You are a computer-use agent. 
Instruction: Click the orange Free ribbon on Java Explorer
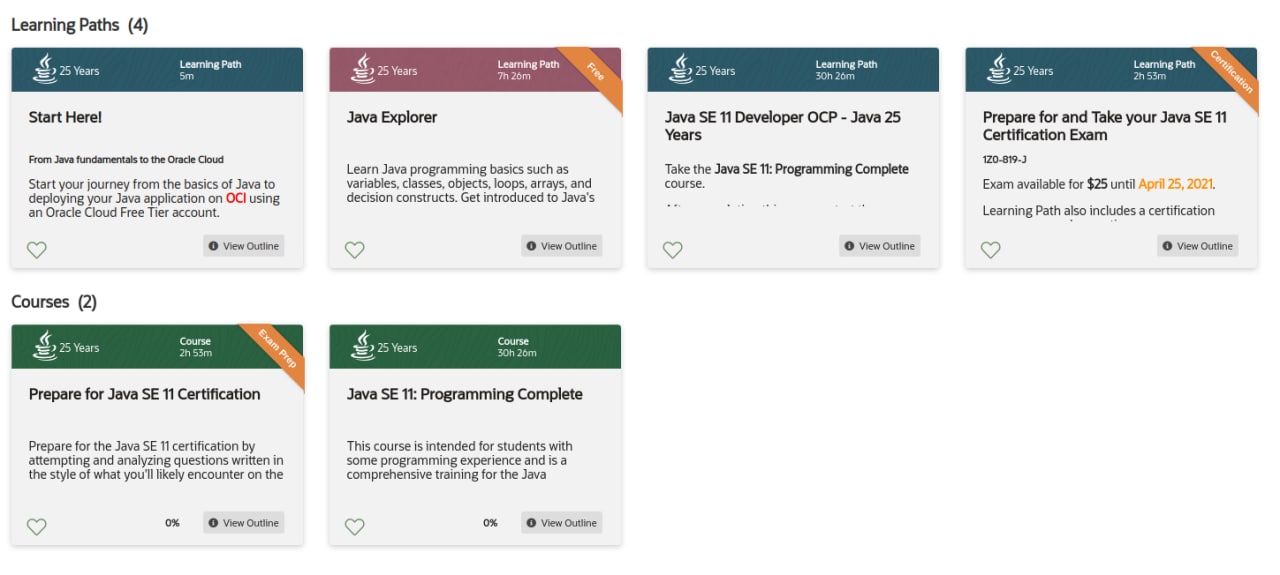click(x=596, y=73)
